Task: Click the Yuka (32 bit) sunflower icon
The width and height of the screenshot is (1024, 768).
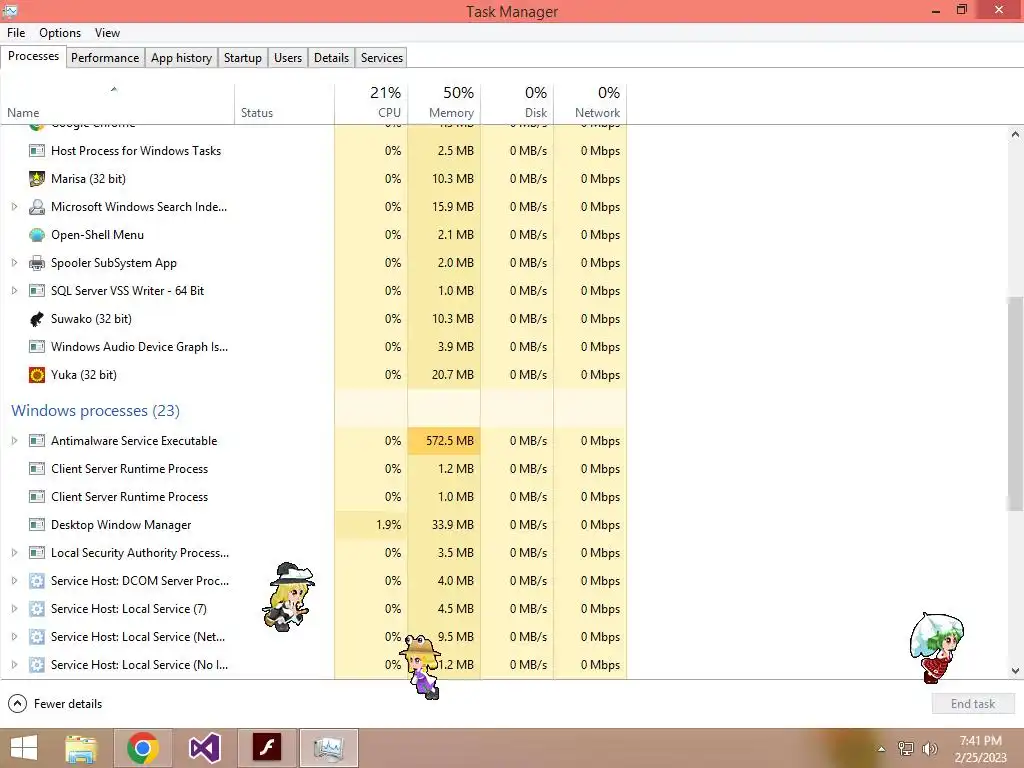Action: click(x=37, y=375)
